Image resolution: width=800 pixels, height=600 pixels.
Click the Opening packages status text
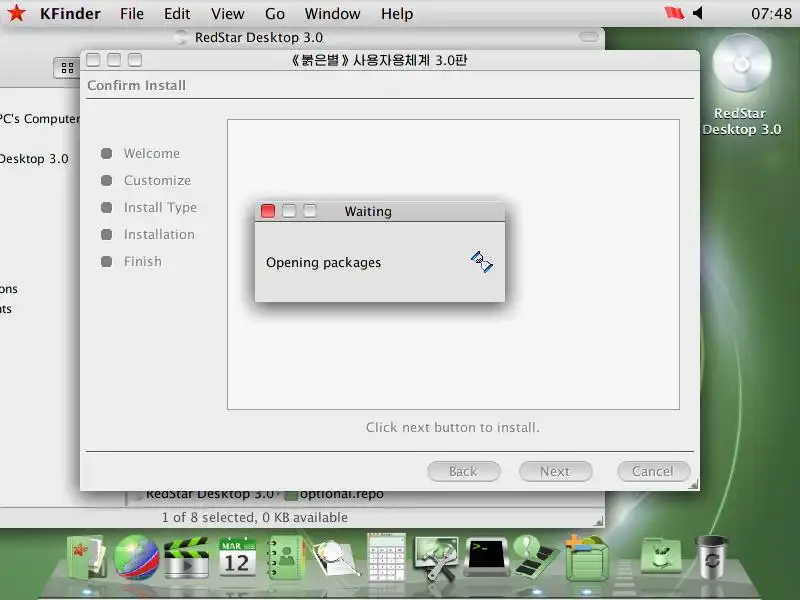[323, 263]
